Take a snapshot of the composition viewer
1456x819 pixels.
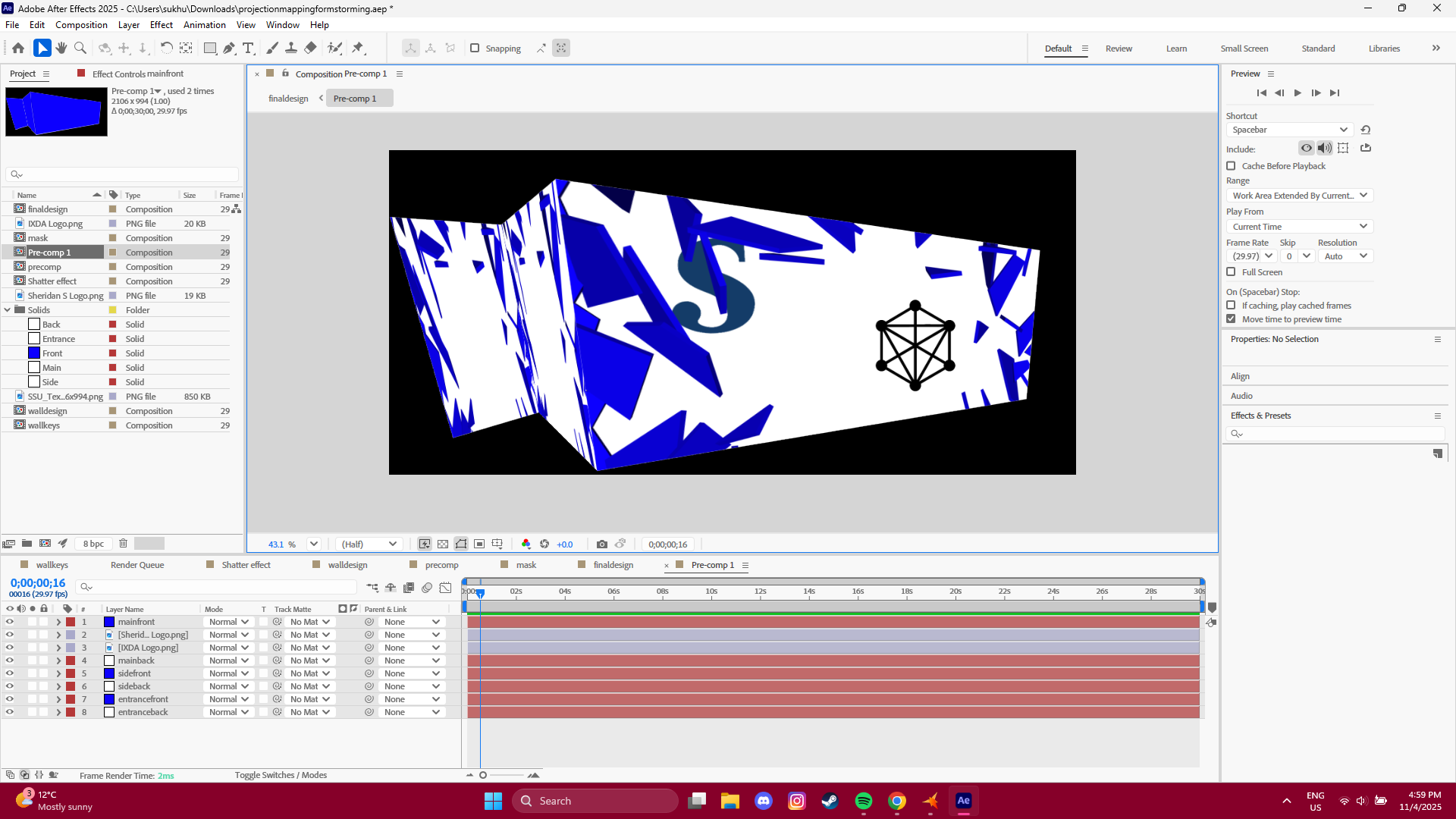click(602, 544)
